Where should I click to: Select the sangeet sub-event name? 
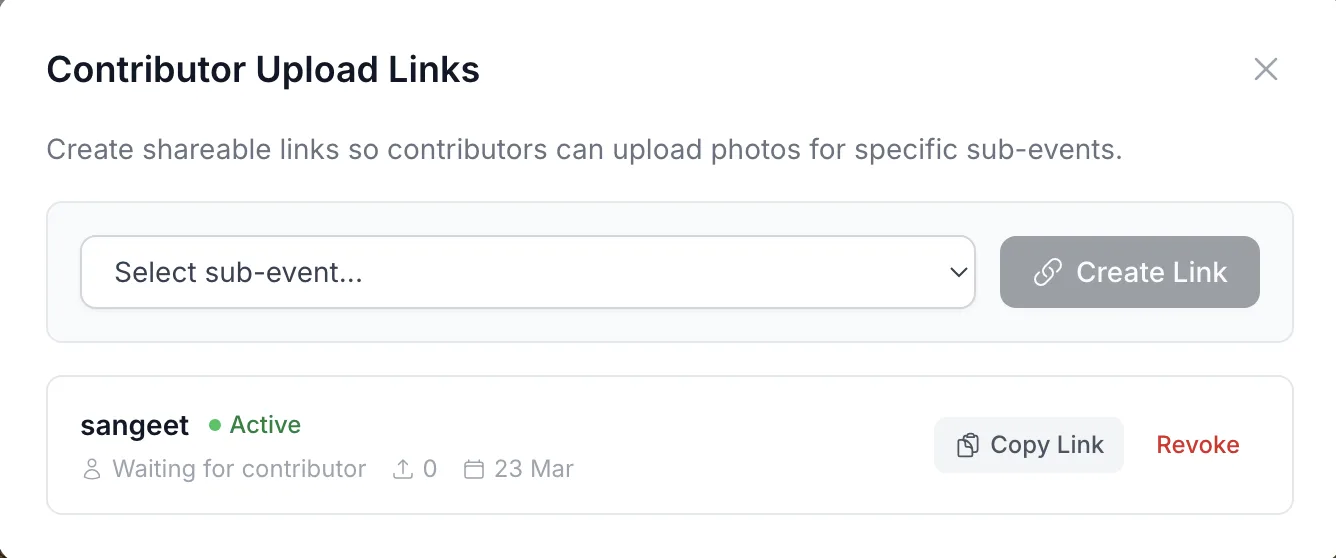(135, 426)
